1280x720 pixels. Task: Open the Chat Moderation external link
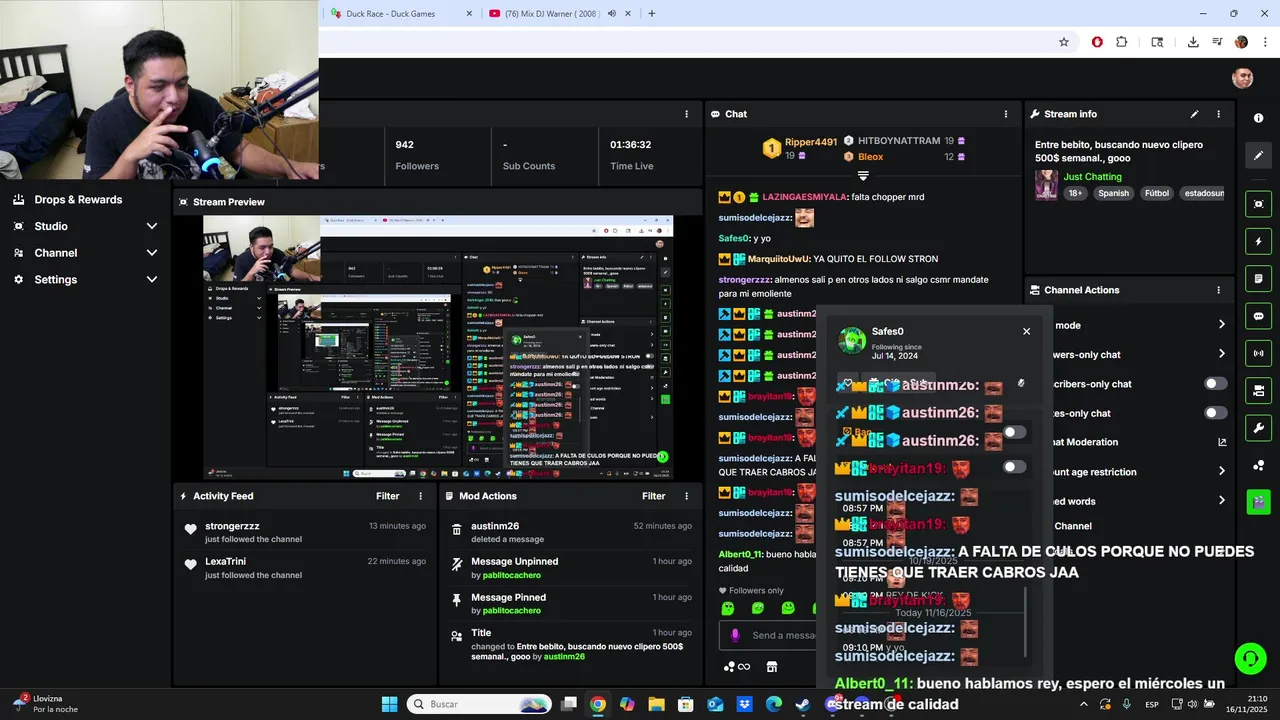[1222, 442]
